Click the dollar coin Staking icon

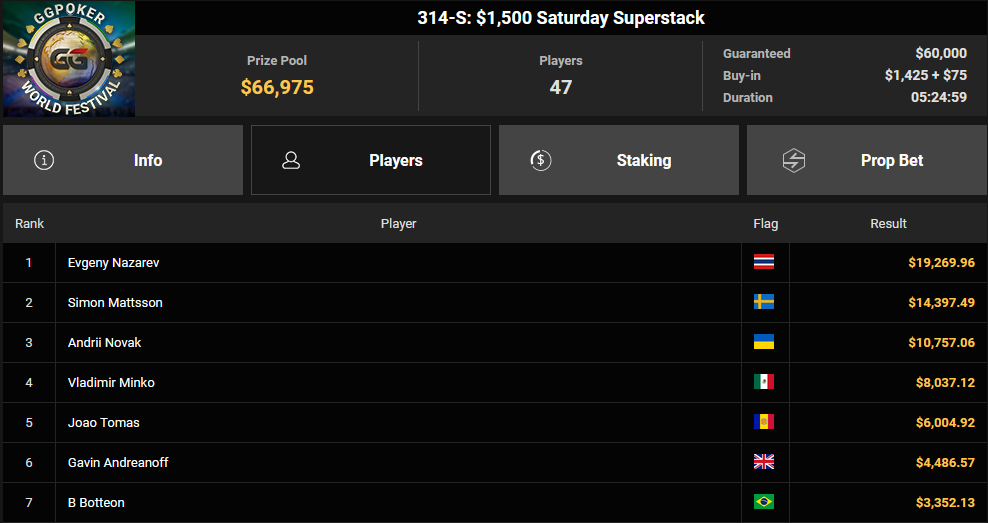point(541,160)
